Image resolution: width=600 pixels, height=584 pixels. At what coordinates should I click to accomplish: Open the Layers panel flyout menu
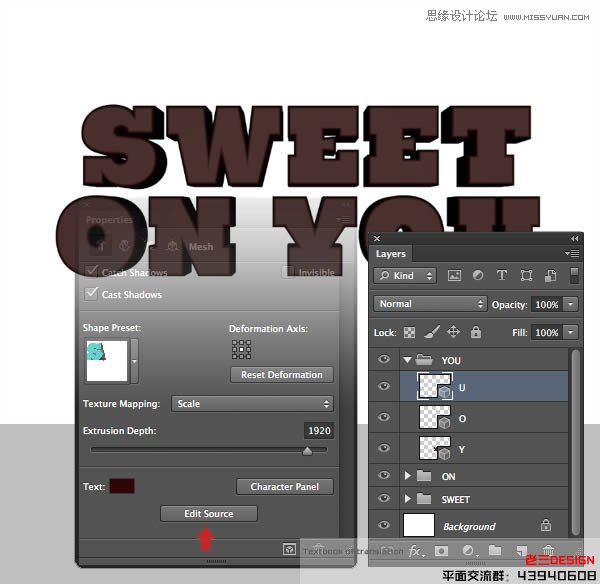[573, 254]
